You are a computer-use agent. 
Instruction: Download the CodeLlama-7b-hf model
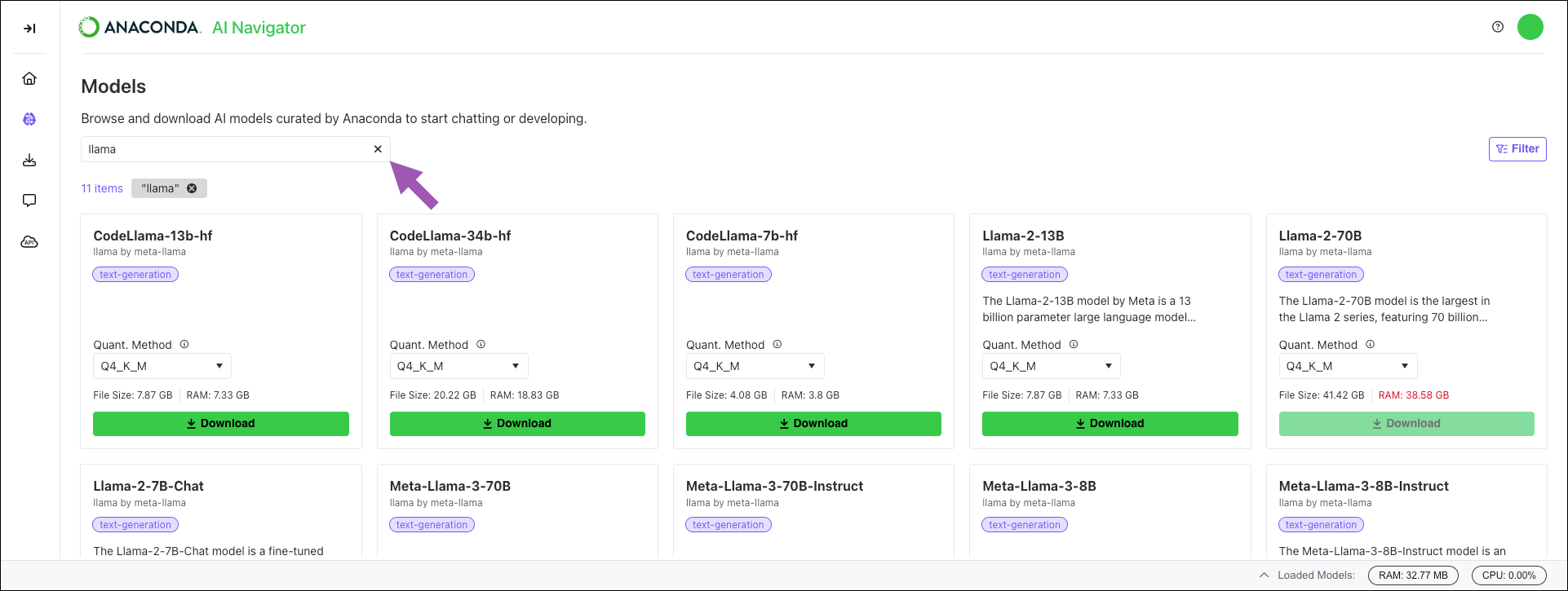coord(813,424)
